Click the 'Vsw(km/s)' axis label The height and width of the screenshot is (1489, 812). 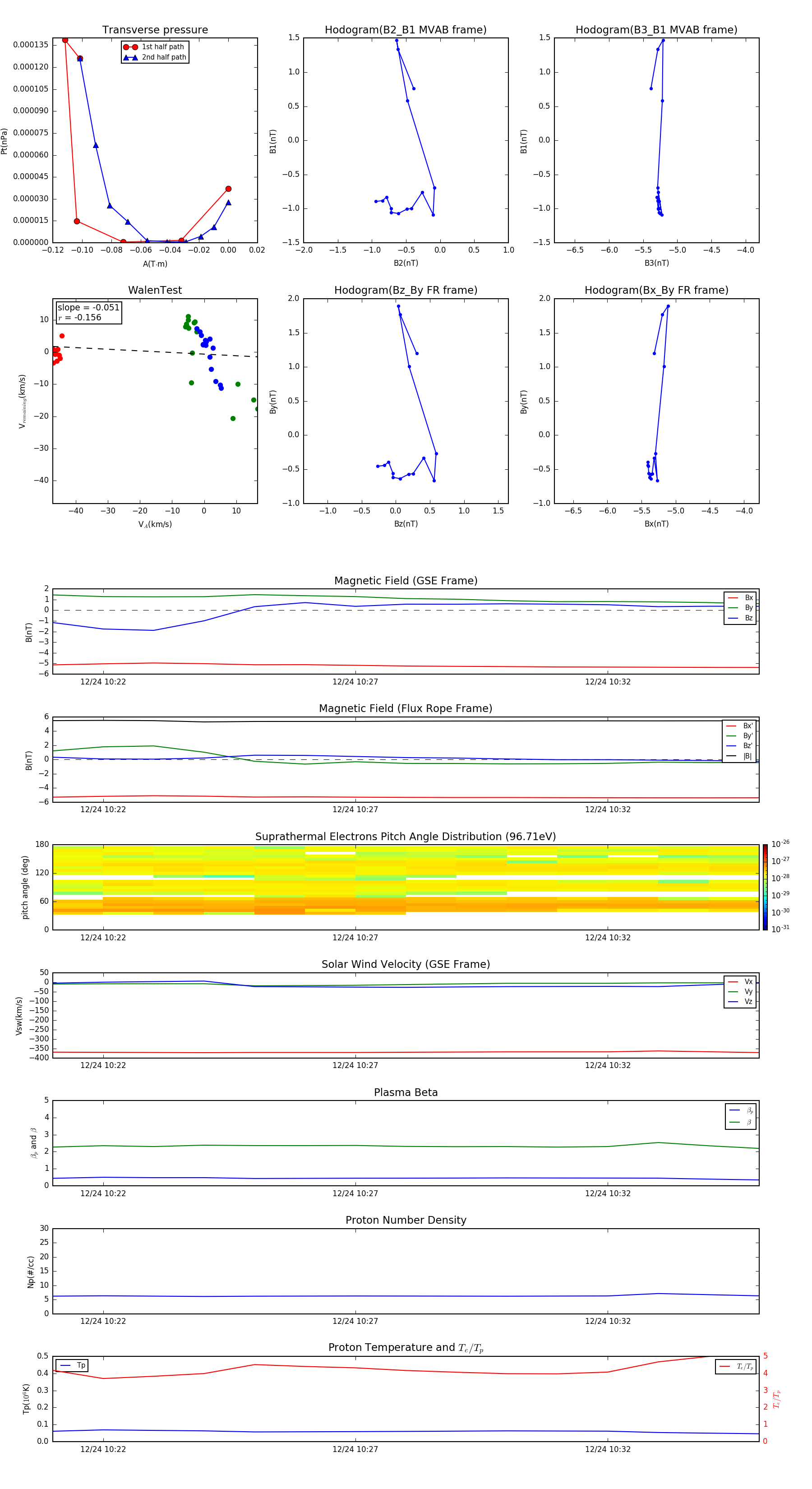pos(18,1016)
